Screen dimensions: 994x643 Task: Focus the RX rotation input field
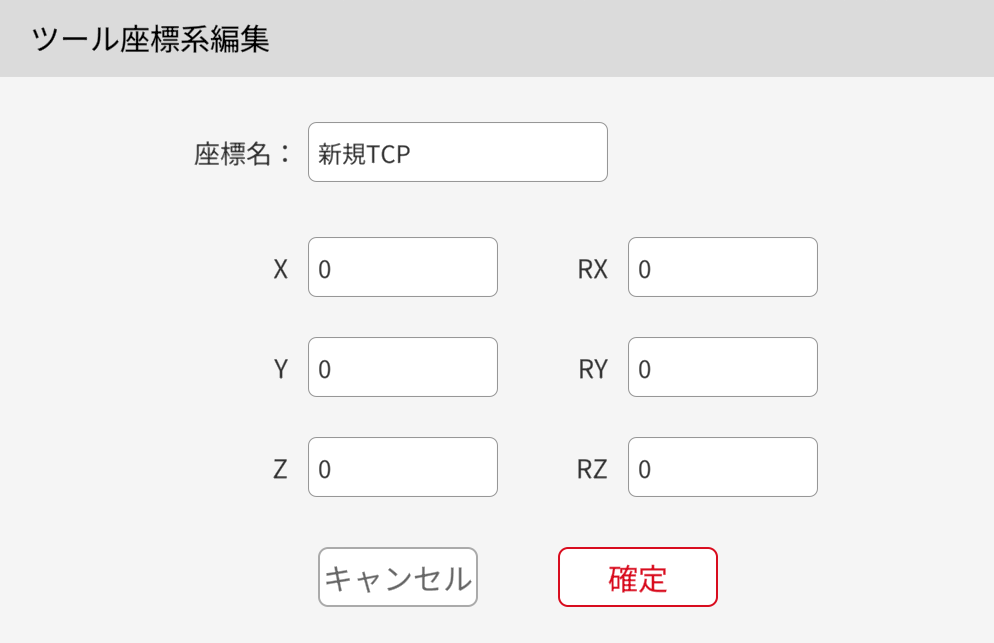click(722, 267)
